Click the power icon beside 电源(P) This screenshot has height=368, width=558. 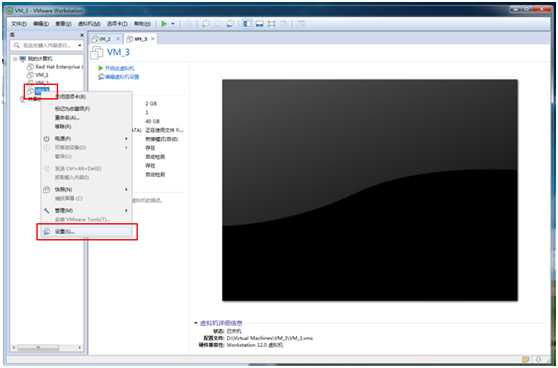47,138
